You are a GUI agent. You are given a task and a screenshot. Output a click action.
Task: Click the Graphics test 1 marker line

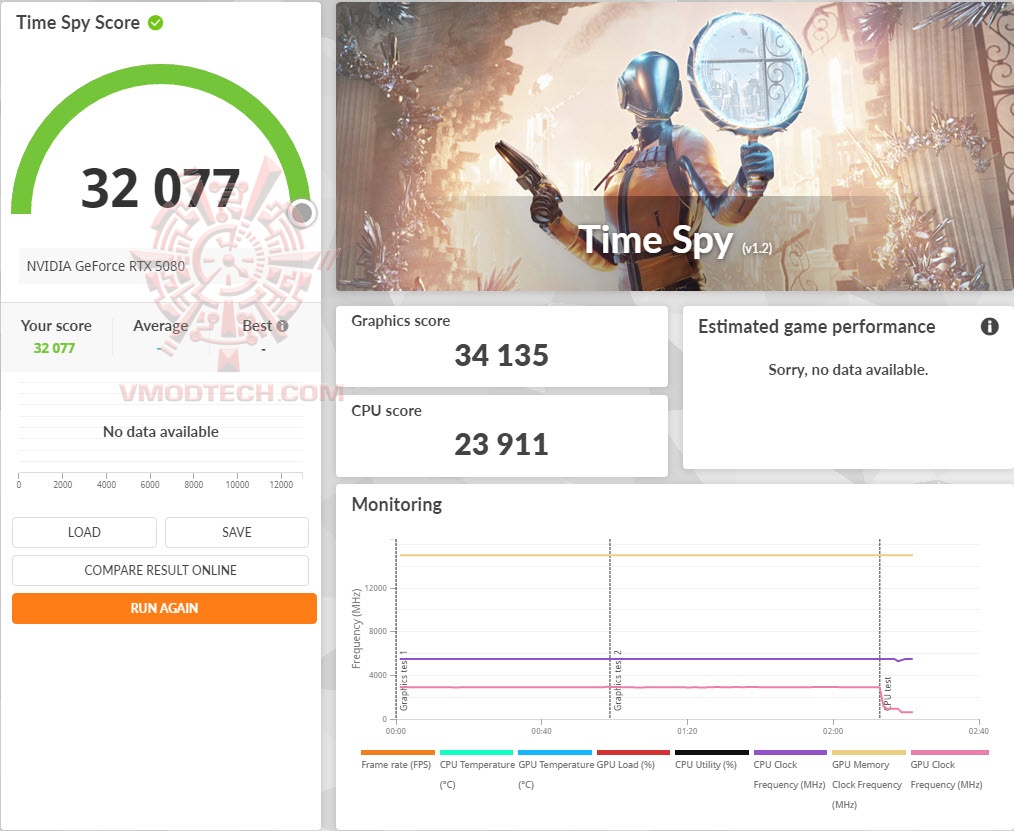pyautogui.click(x=396, y=628)
